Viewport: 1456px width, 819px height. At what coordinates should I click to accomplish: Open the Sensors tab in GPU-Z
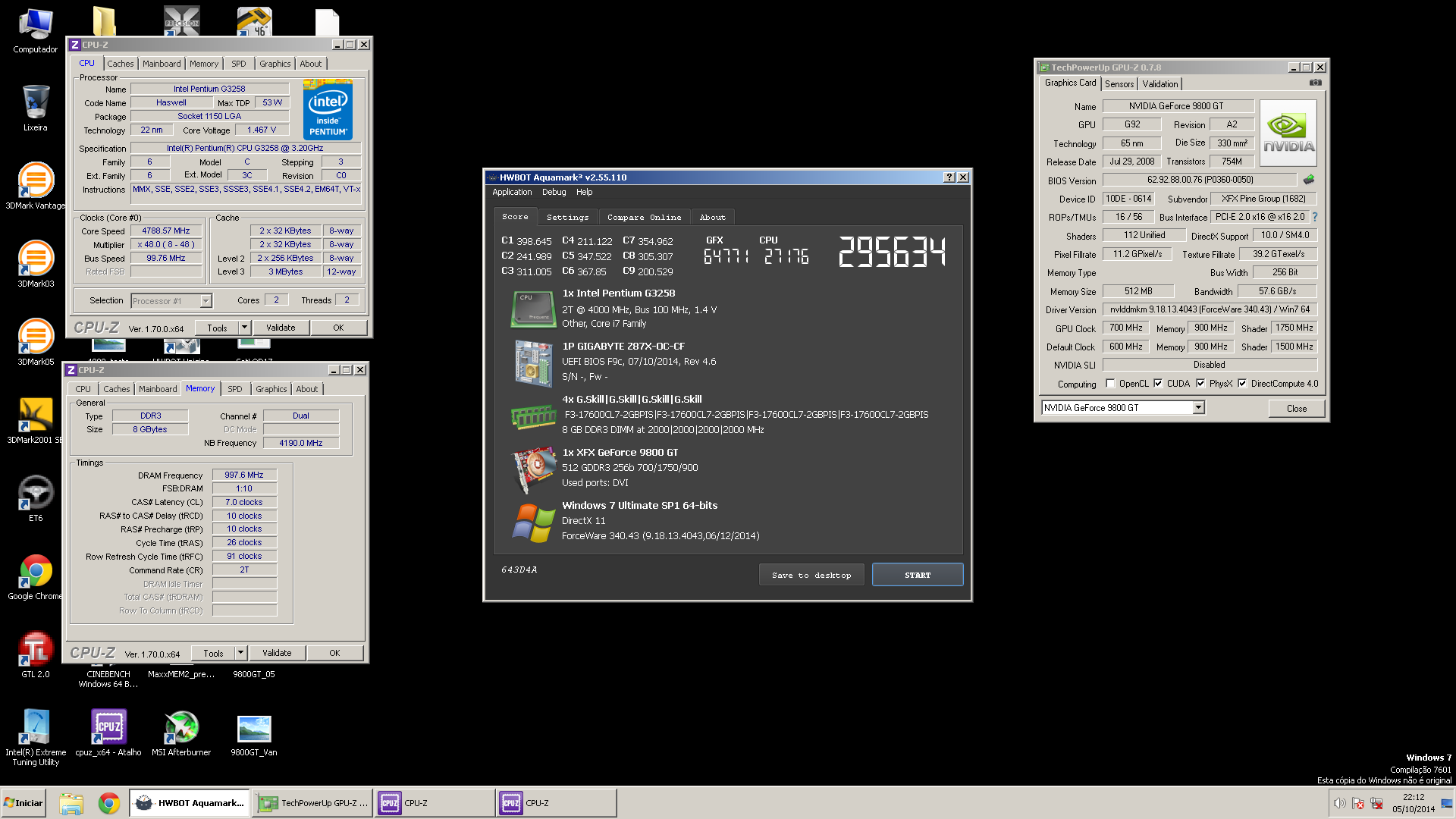click(x=1119, y=84)
